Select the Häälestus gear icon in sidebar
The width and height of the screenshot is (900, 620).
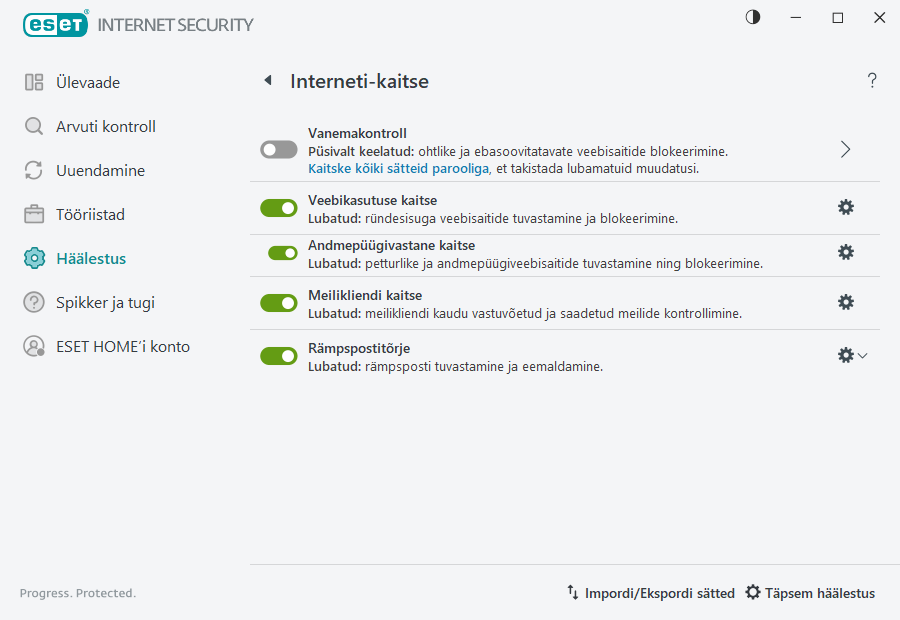[33, 258]
